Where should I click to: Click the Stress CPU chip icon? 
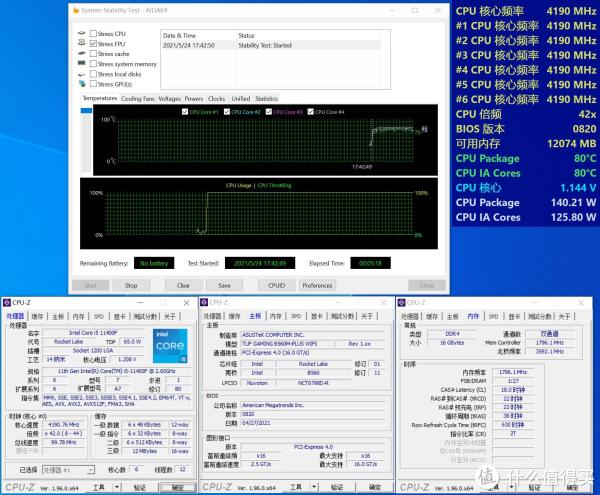tap(82, 33)
